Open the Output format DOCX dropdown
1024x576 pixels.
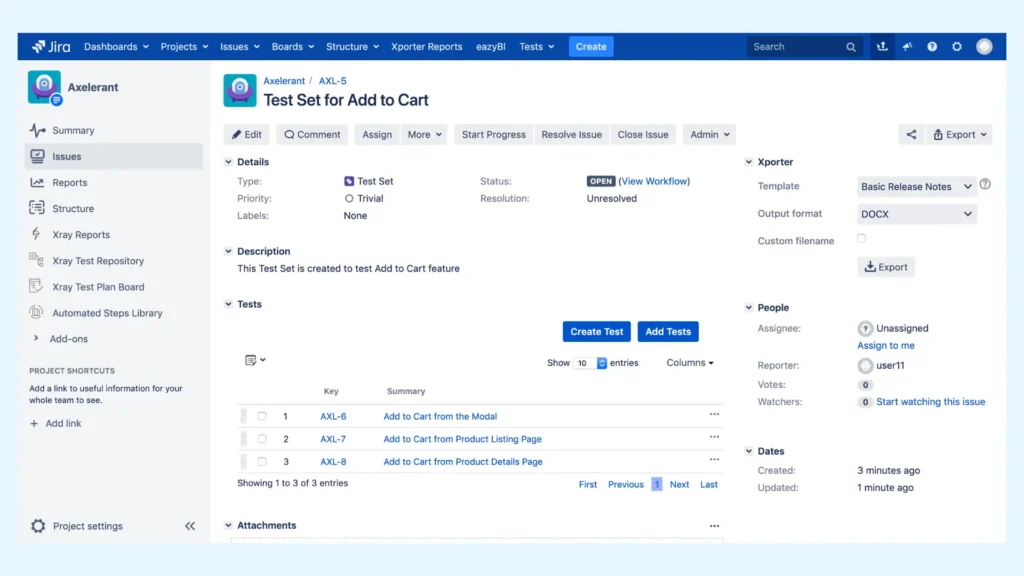click(917, 214)
